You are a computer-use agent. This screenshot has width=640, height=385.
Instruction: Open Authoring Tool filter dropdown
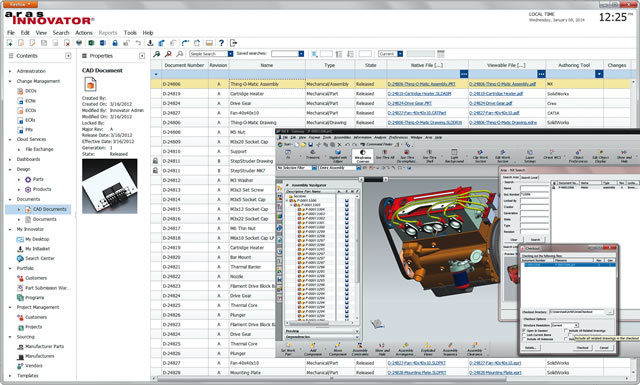coord(599,74)
